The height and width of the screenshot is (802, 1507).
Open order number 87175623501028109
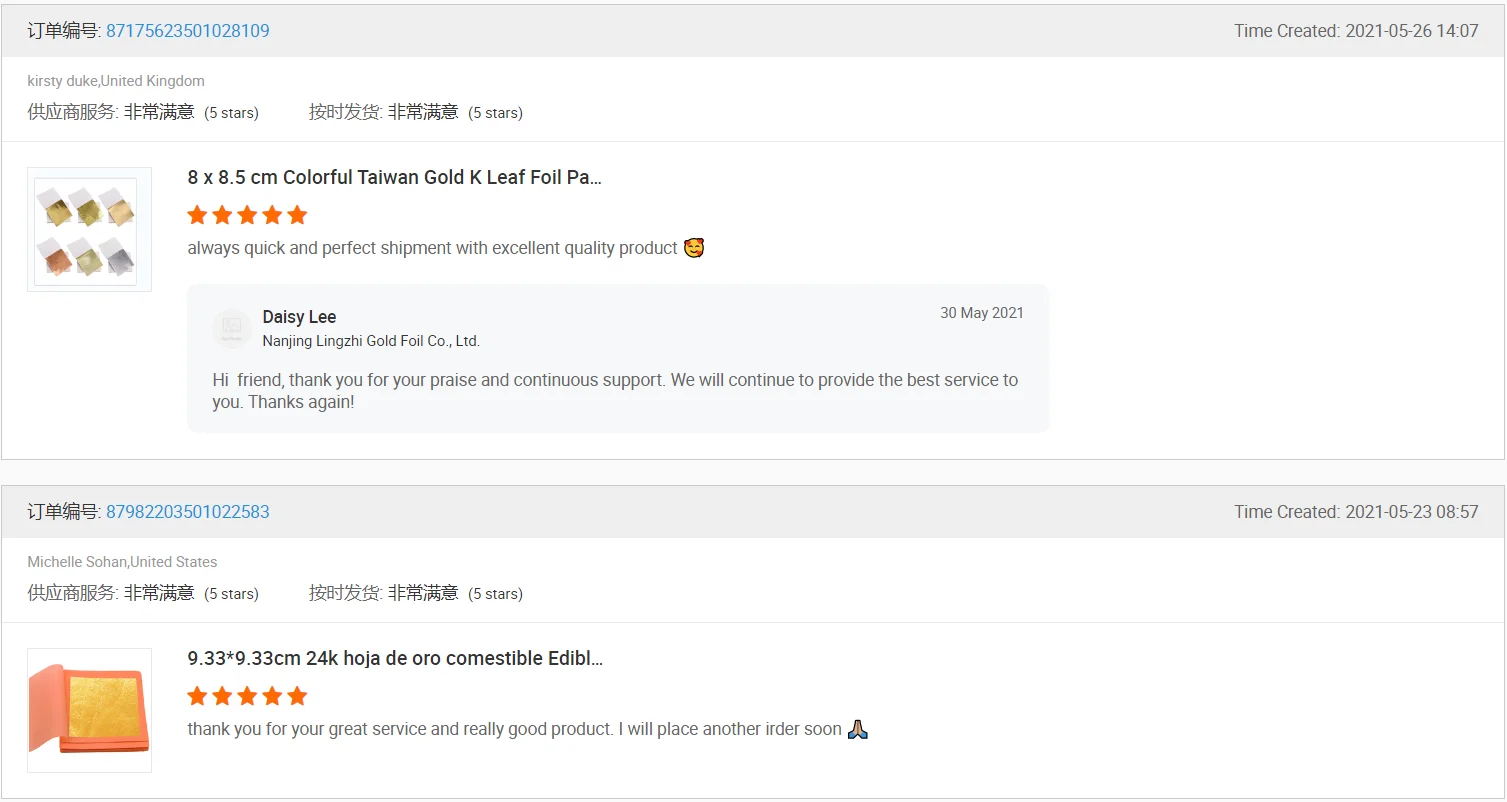pyautogui.click(x=187, y=31)
